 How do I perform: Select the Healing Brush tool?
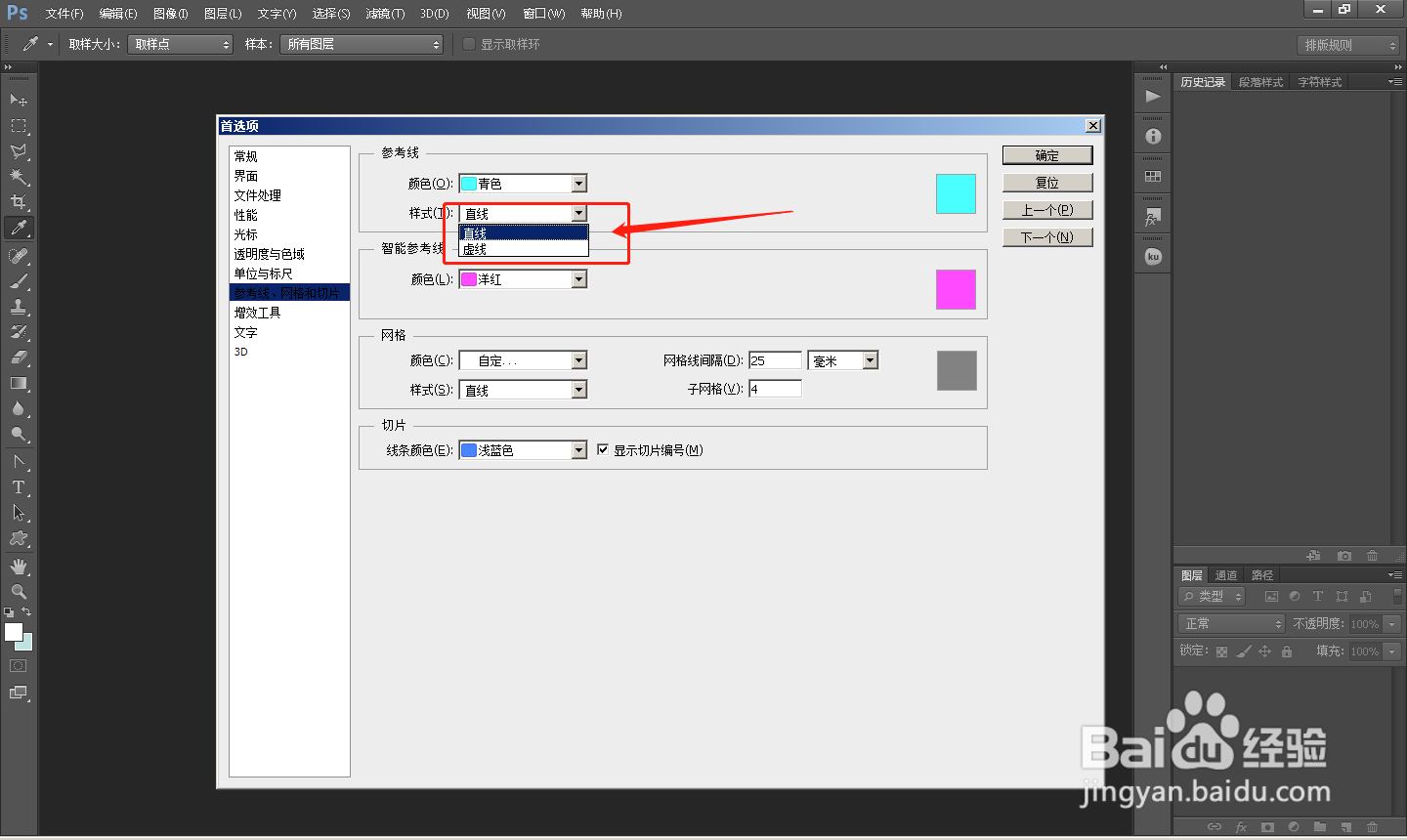(x=19, y=256)
